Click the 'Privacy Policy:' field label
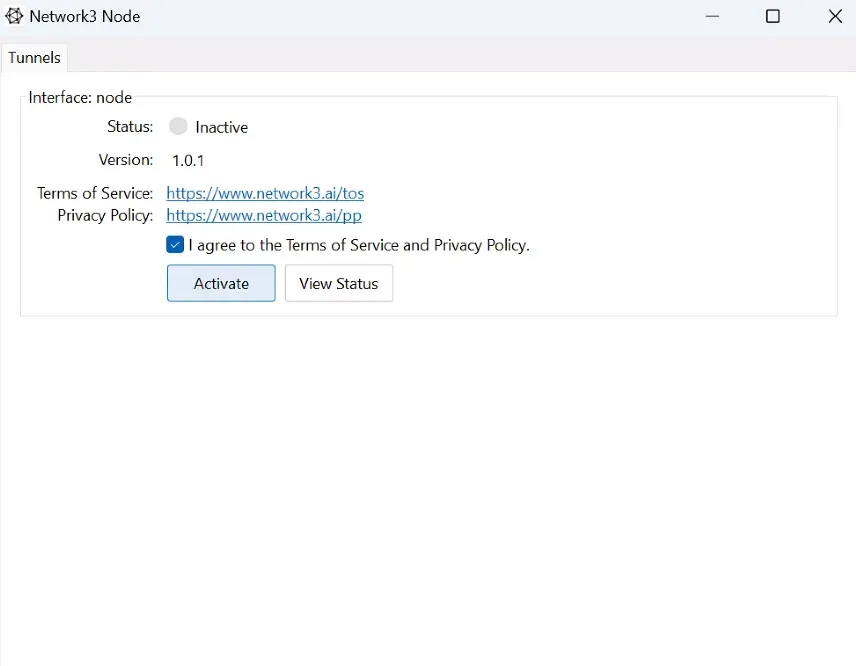Screen dimensions: 856x666 tap(105, 215)
